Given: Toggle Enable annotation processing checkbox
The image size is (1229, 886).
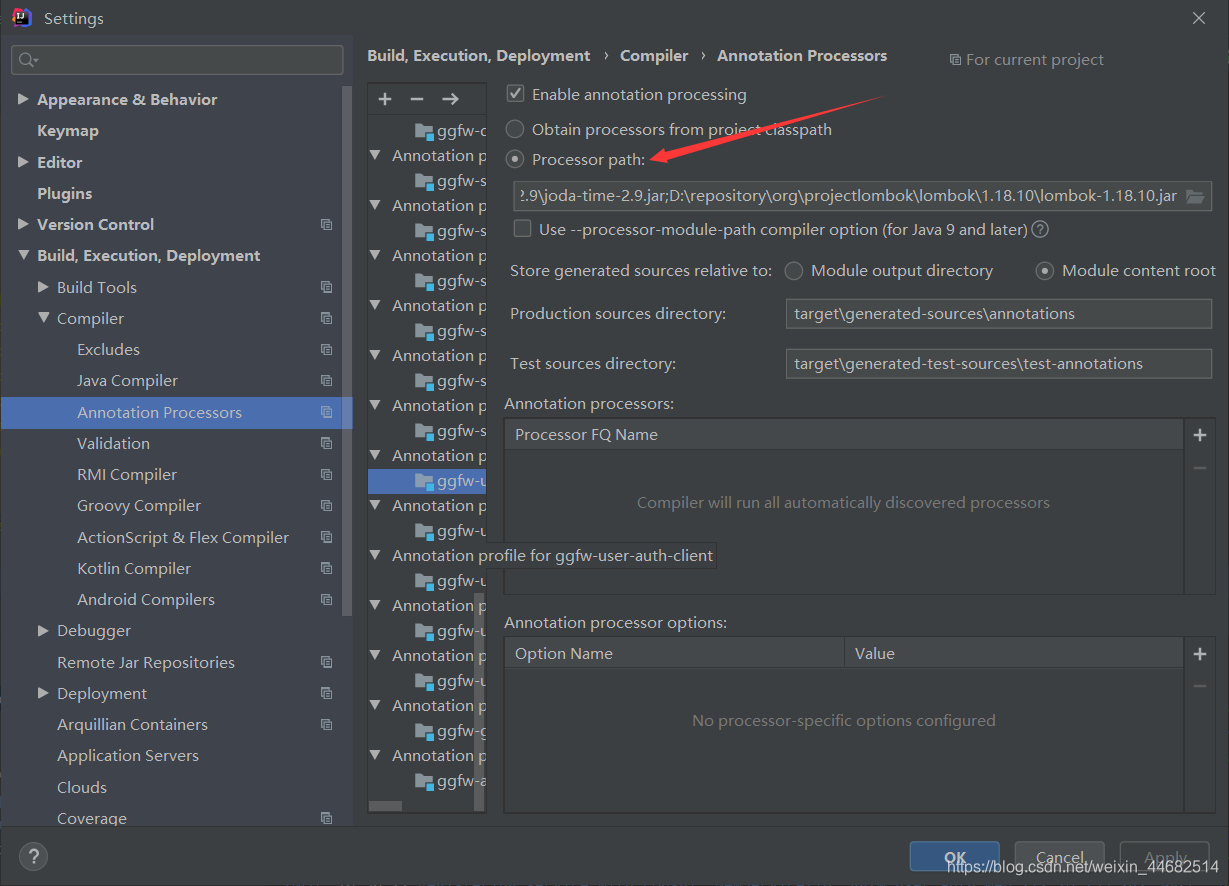Looking at the screenshot, I should (x=516, y=94).
